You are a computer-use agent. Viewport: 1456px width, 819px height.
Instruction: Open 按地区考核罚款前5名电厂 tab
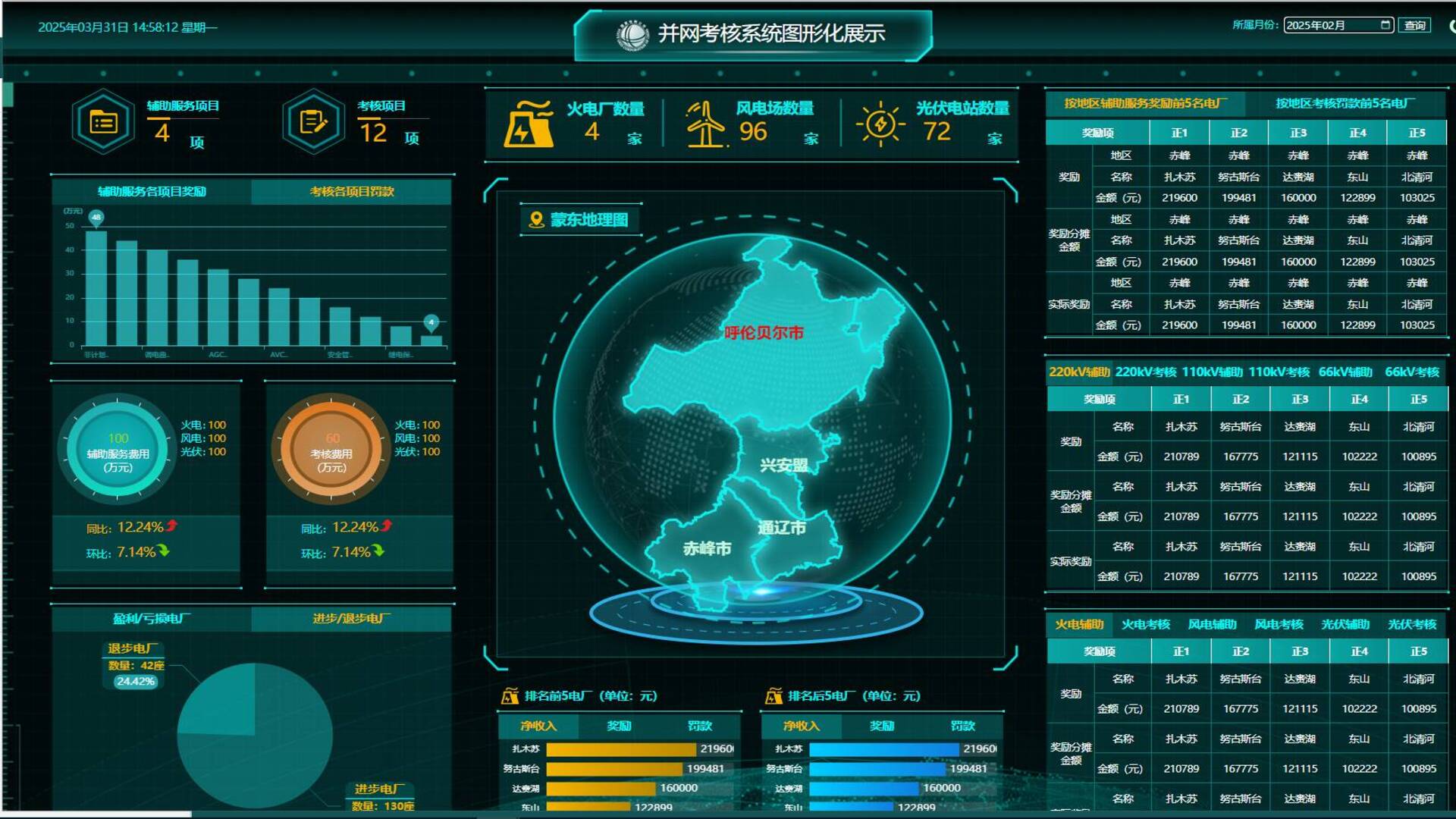[x=1345, y=103]
